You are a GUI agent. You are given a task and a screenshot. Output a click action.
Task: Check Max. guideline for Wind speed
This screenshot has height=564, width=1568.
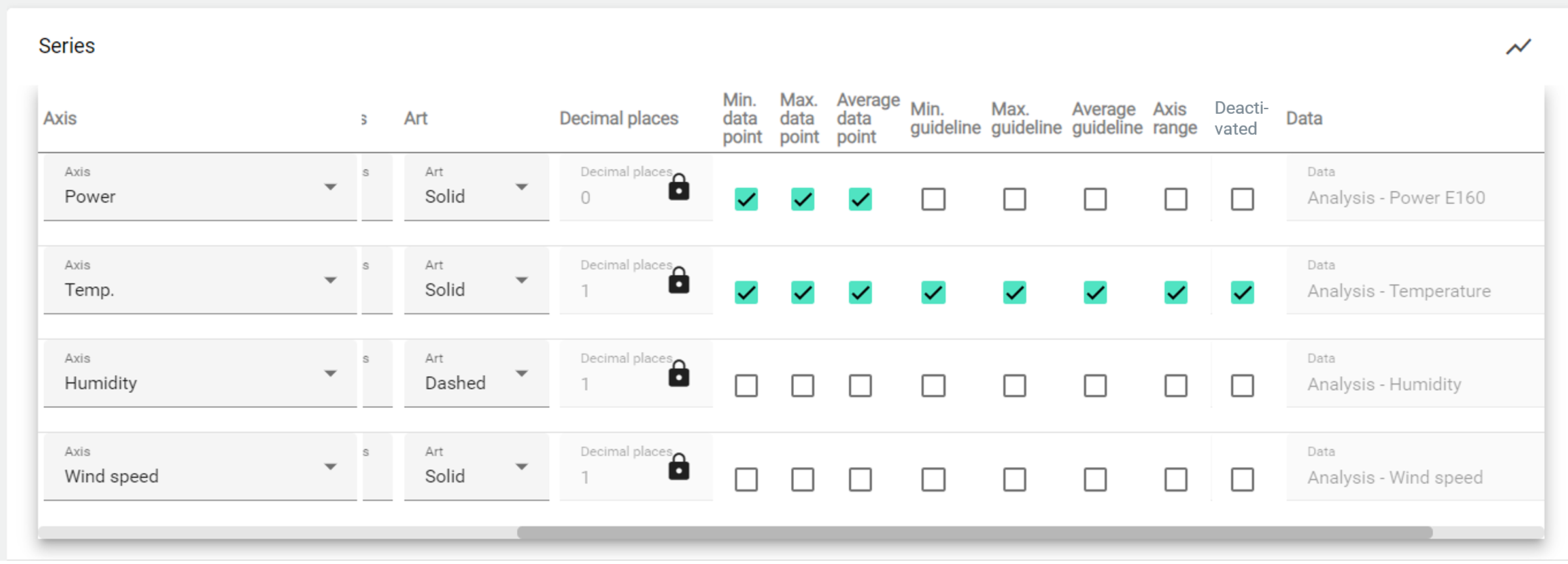pyautogui.click(x=1014, y=480)
